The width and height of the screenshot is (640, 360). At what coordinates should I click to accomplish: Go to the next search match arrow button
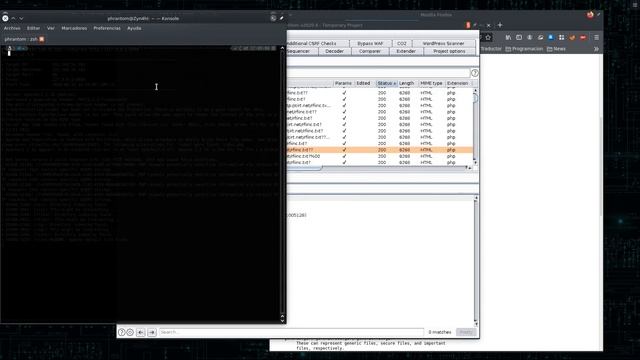pyautogui.click(x=152, y=332)
